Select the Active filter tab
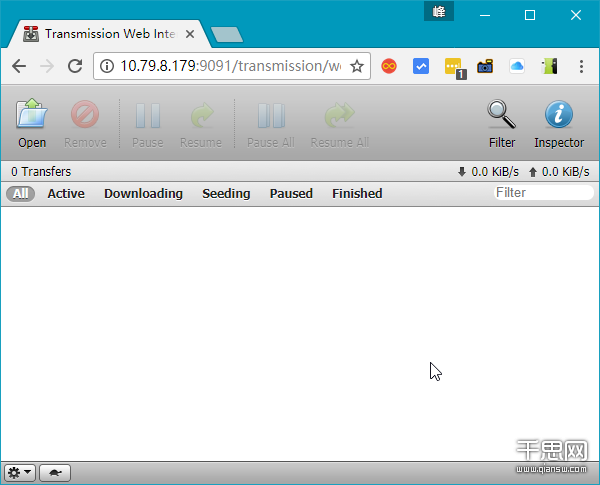Viewport: 600px width, 485px height. (x=66, y=194)
